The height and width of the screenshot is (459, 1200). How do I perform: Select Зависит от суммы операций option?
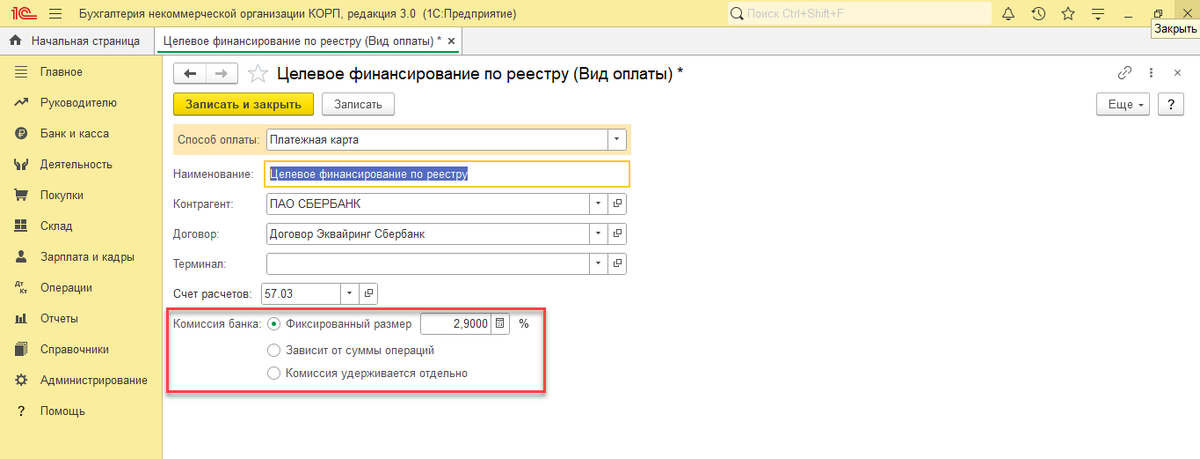(274, 350)
